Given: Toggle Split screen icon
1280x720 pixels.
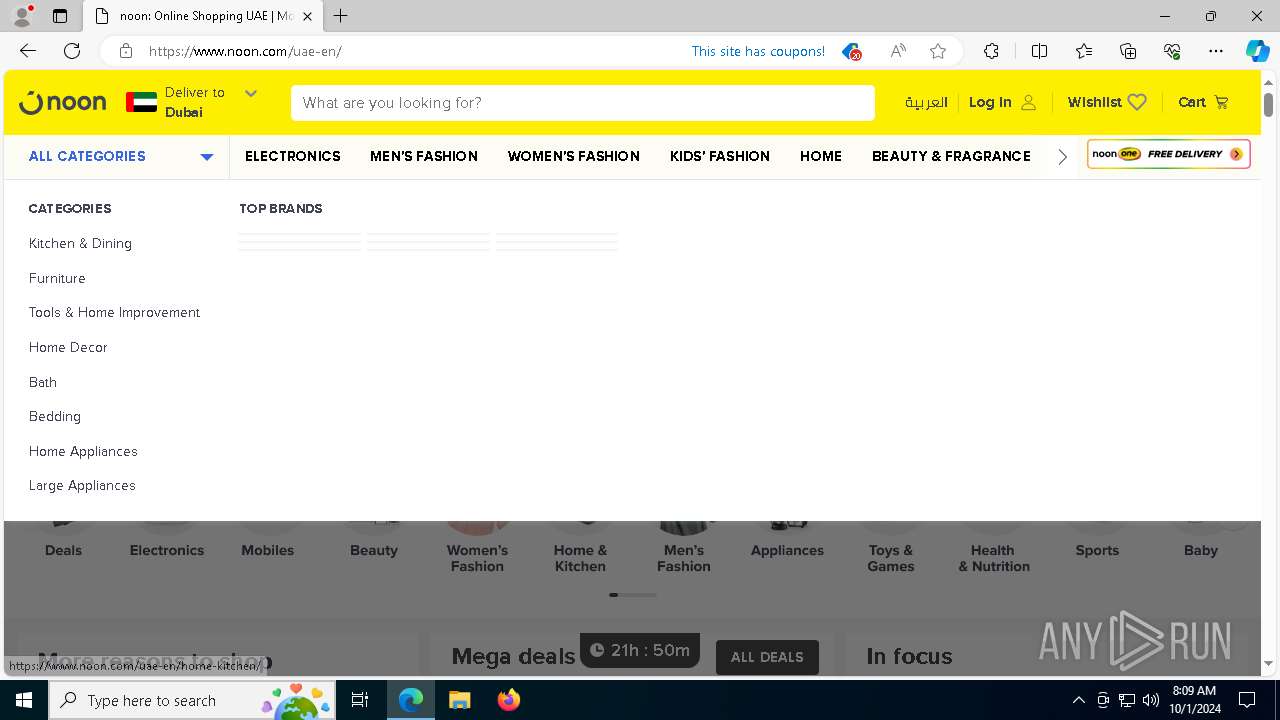Looking at the screenshot, I should [1039, 51].
